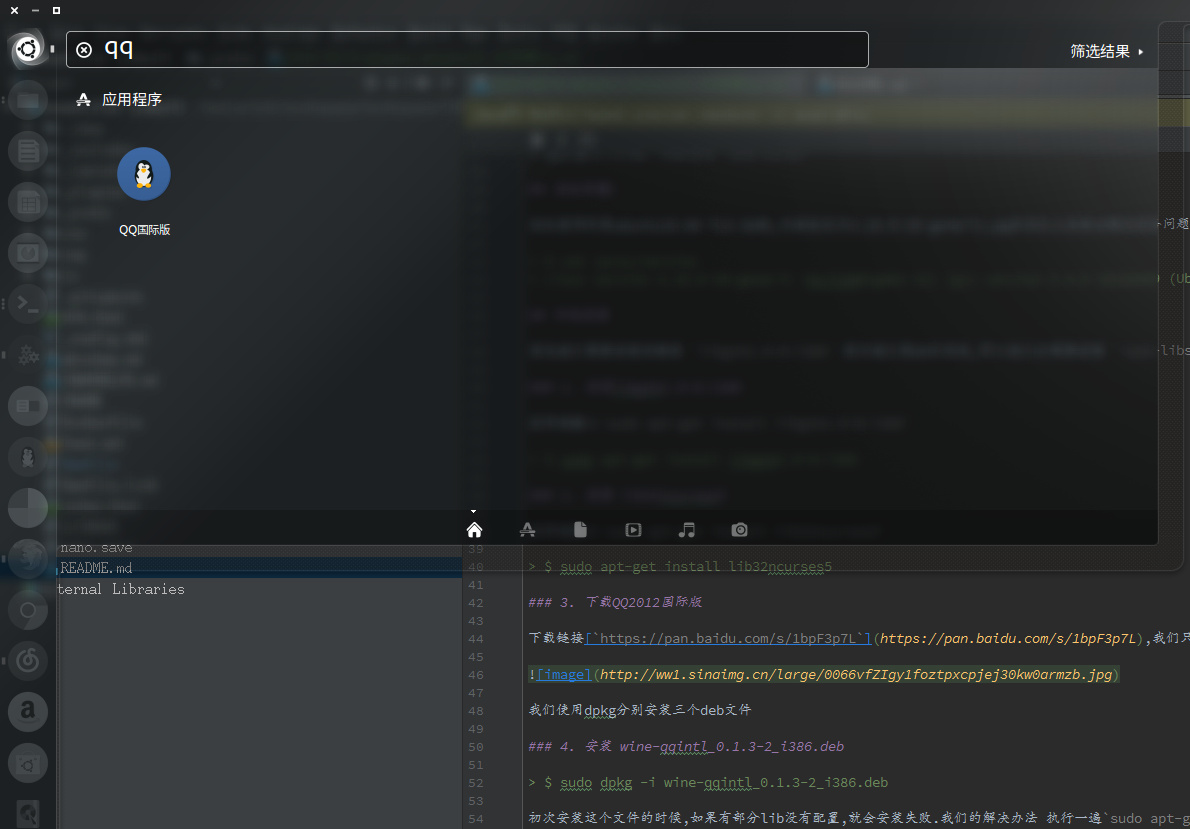Switch to the Video lens

[634, 530]
